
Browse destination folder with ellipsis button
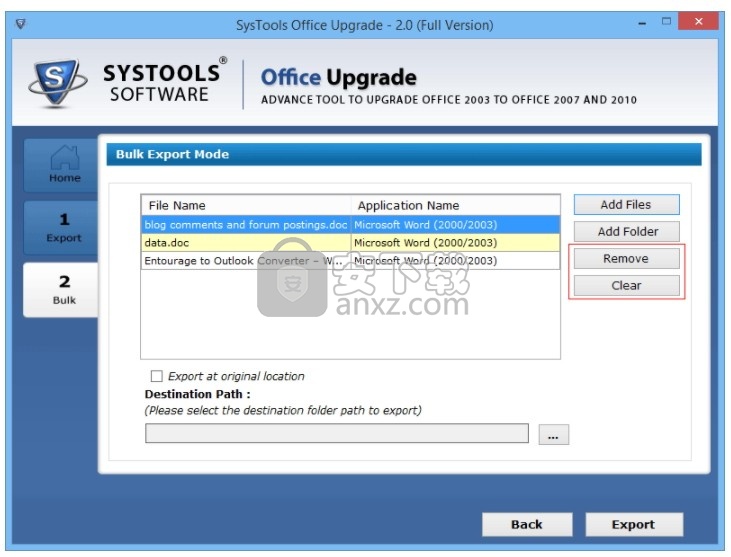(553, 434)
